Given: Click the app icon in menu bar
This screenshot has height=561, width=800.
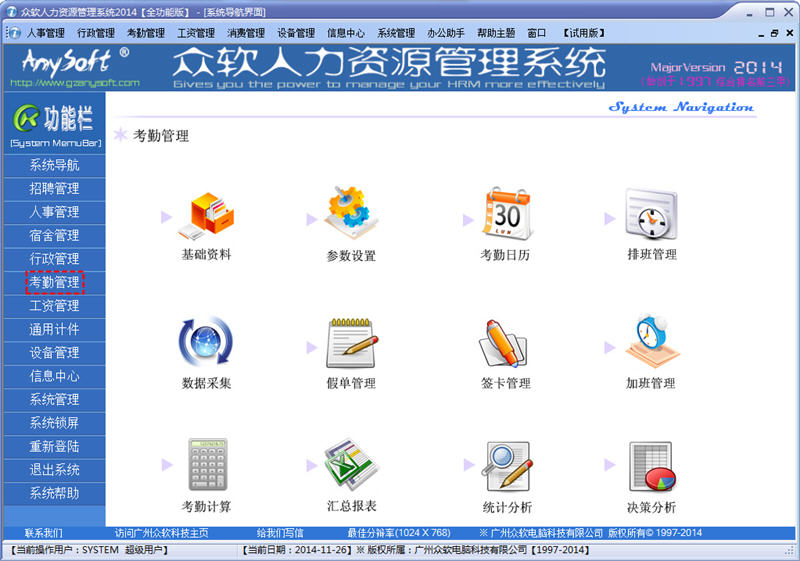Looking at the screenshot, I should click(14, 33).
